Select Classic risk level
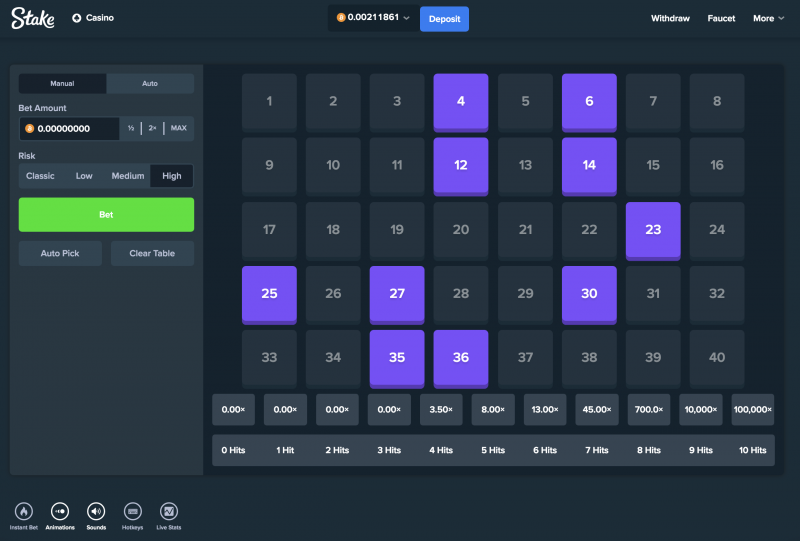800x541 pixels. (40, 176)
